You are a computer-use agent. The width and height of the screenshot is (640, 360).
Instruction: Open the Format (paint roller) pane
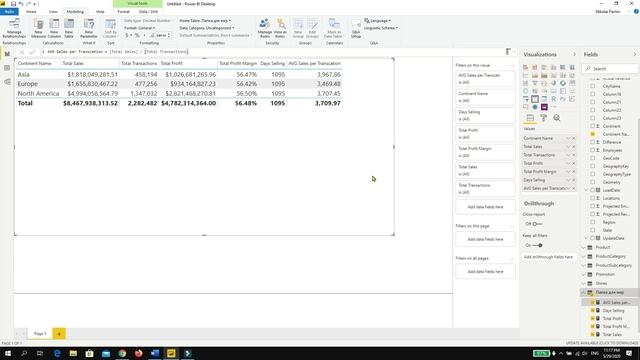pyautogui.click(x=543, y=118)
